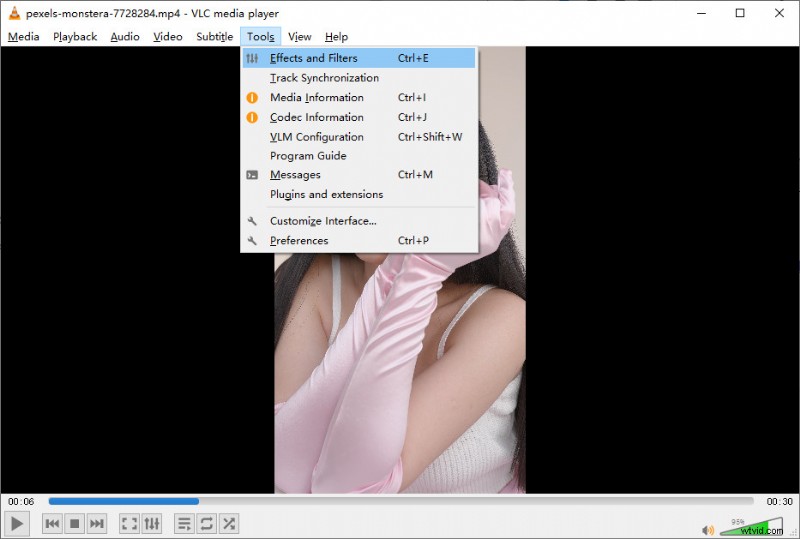
Task: Click the Effects and Filters sliders icon
Action: pyautogui.click(x=252, y=58)
